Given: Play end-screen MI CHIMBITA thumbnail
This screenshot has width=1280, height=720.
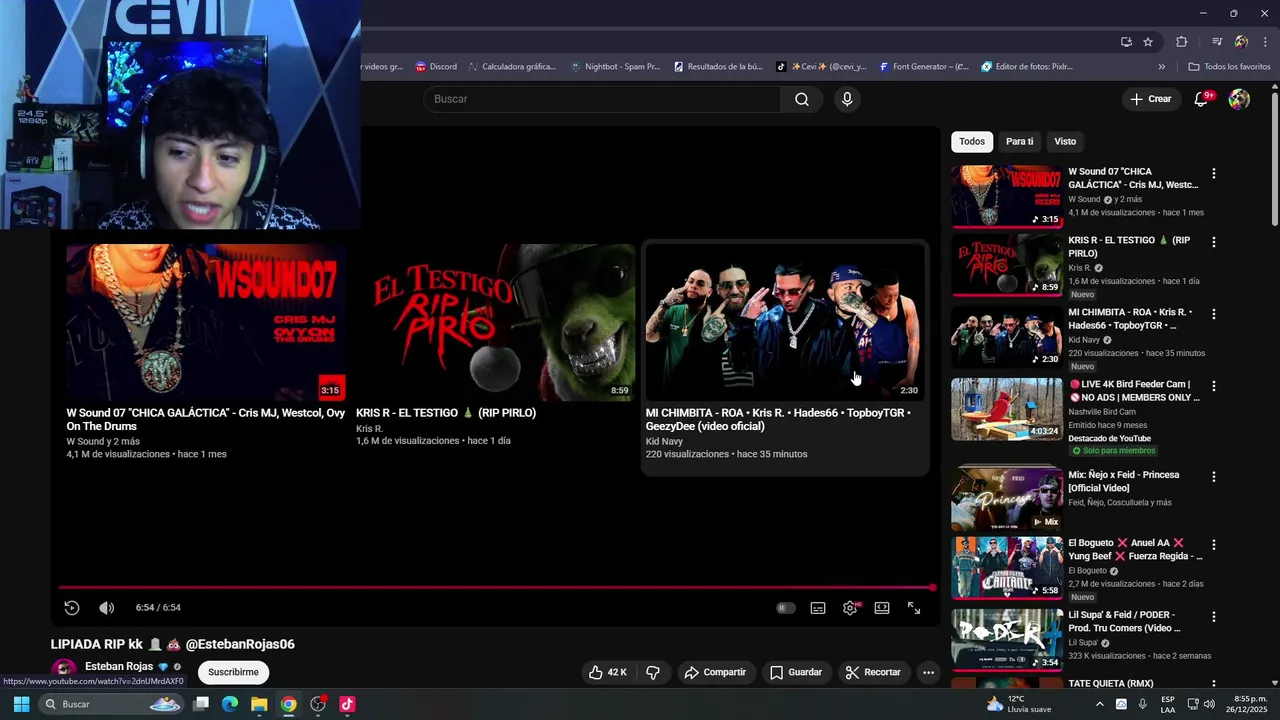Looking at the screenshot, I should [785, 323].
